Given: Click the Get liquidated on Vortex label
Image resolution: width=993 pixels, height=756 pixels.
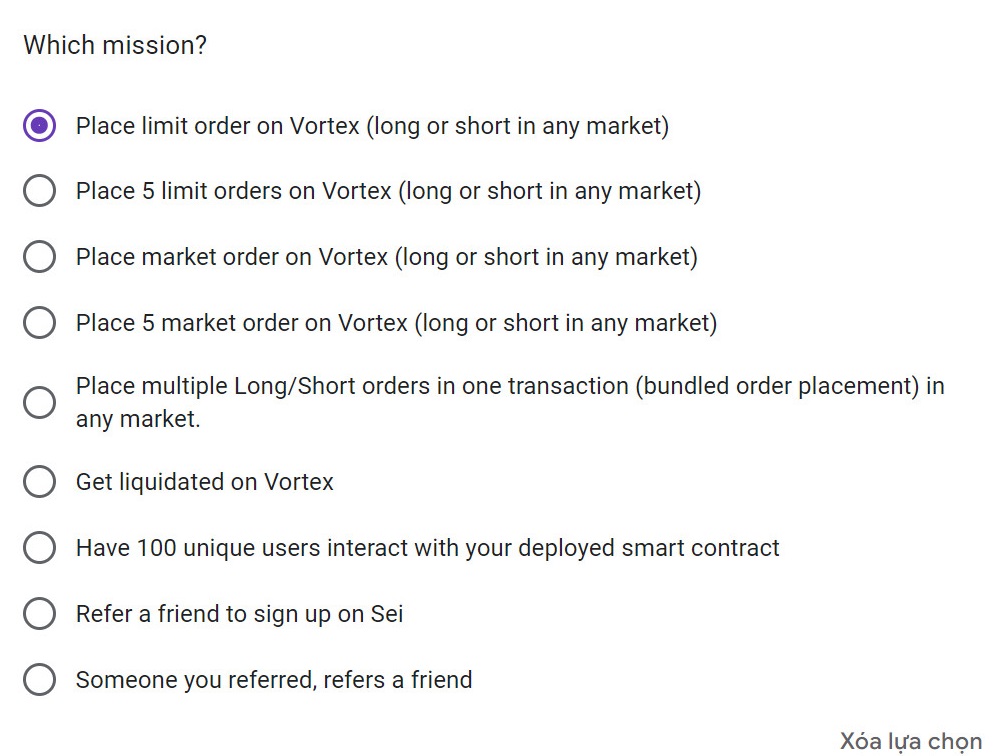Looking at the screenshot, I should pyautogui.click(x=205, y=482).
